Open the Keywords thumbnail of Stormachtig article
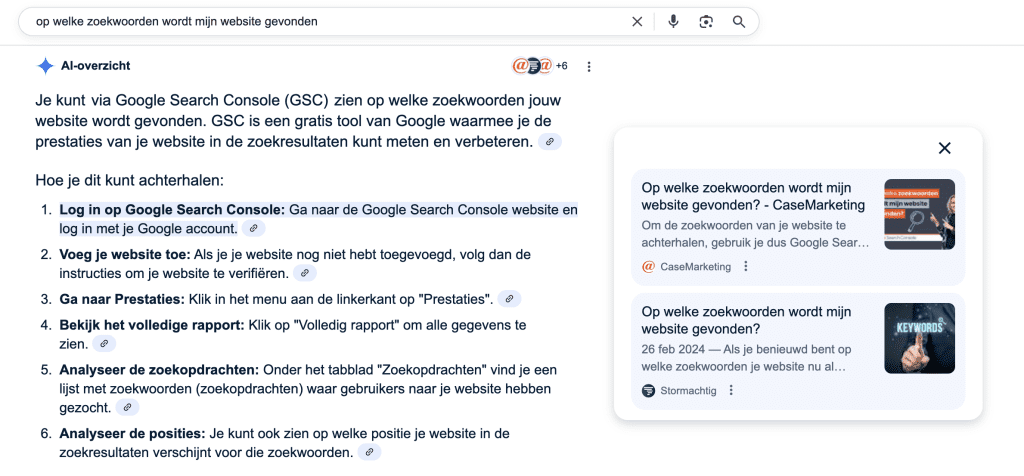 920,338
